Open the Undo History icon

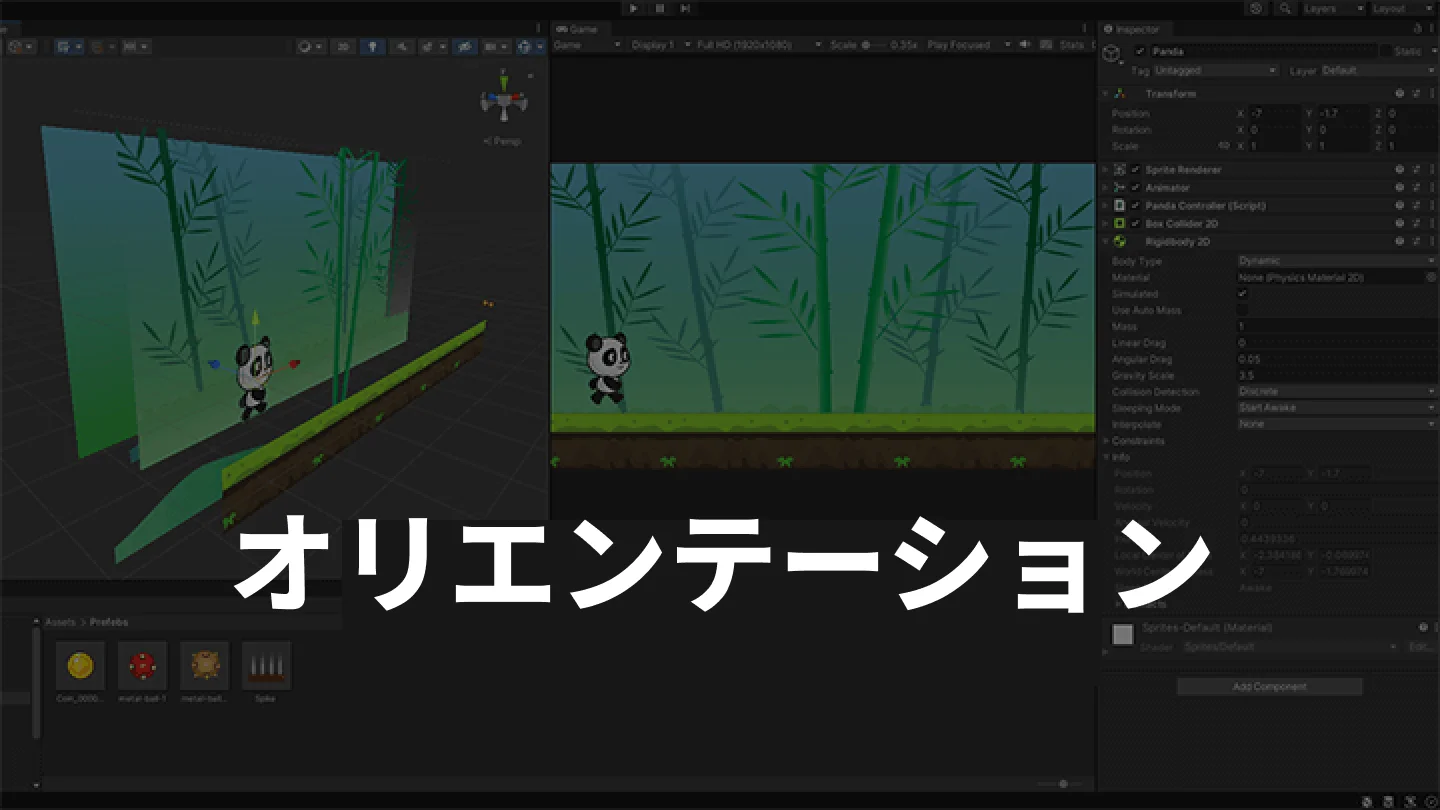tap(1257, 8)
